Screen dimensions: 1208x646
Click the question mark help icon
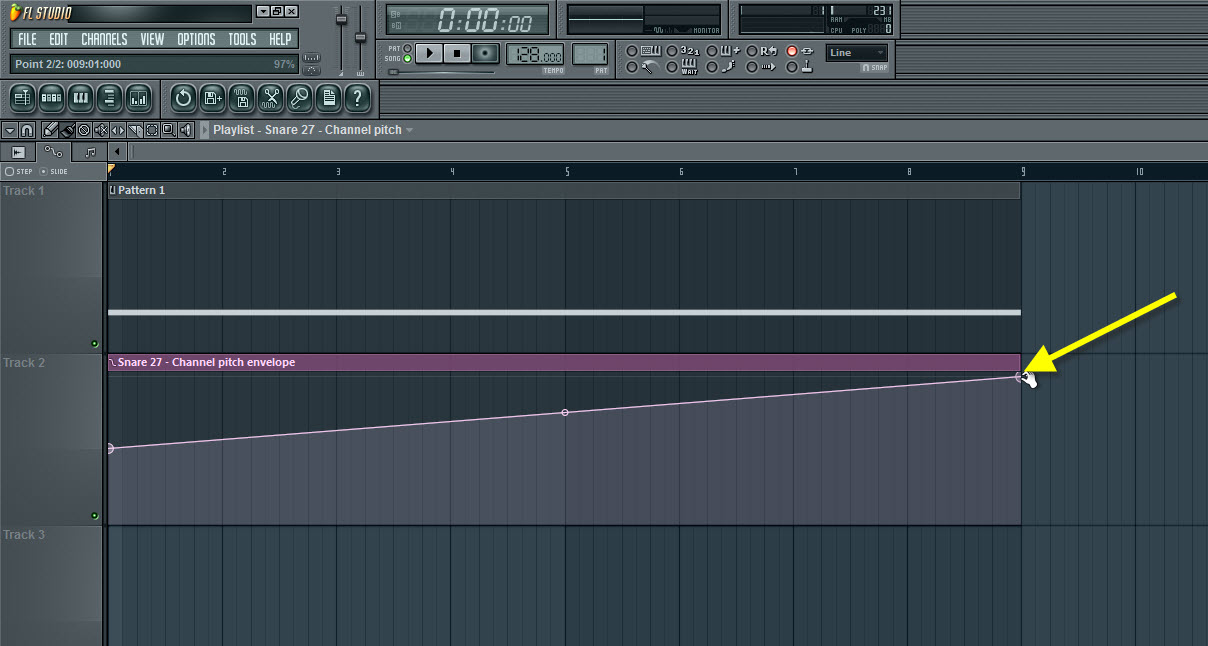click(x=357, y=98)
